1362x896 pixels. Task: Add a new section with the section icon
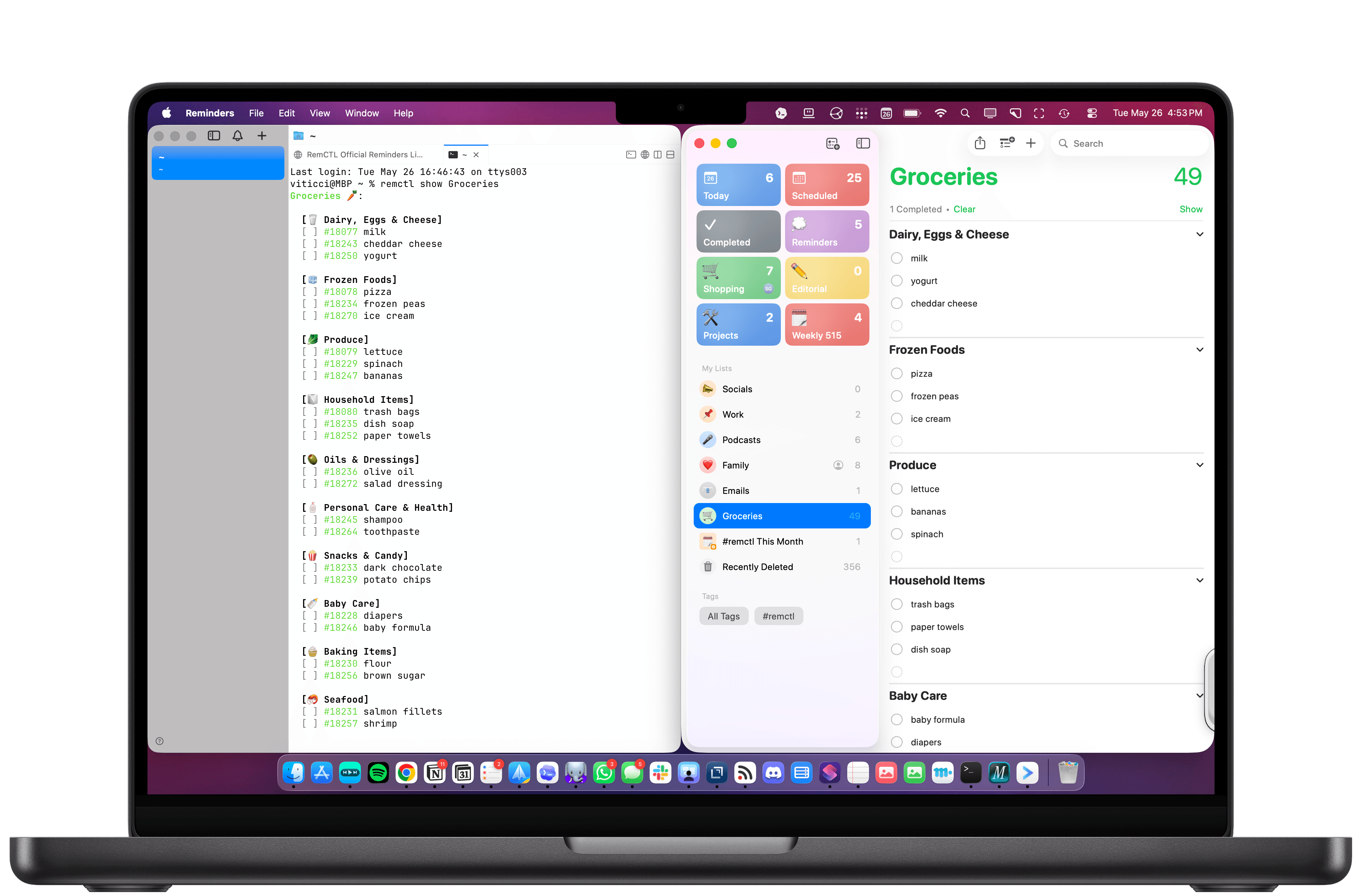coord(1007,143)
